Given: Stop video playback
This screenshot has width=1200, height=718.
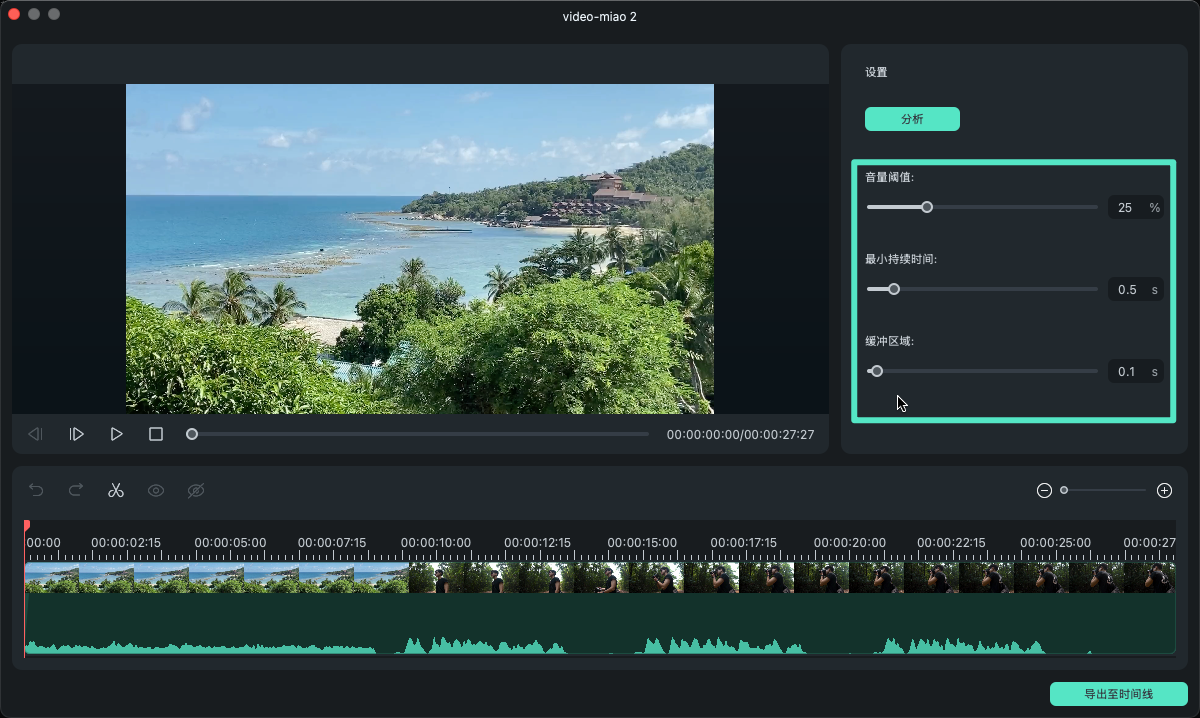Looking at the screenshot, I should pos(156,434).
